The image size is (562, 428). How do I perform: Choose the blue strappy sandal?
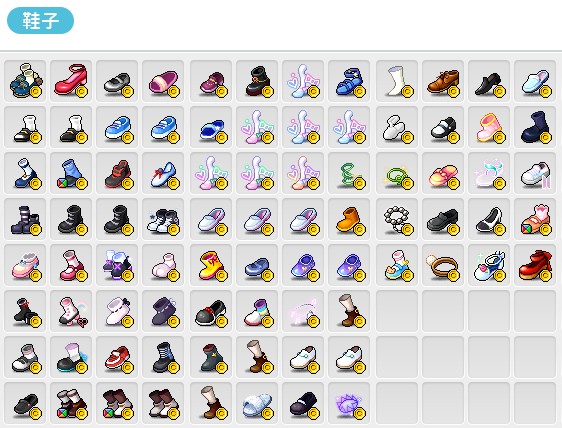coord(349,81)
